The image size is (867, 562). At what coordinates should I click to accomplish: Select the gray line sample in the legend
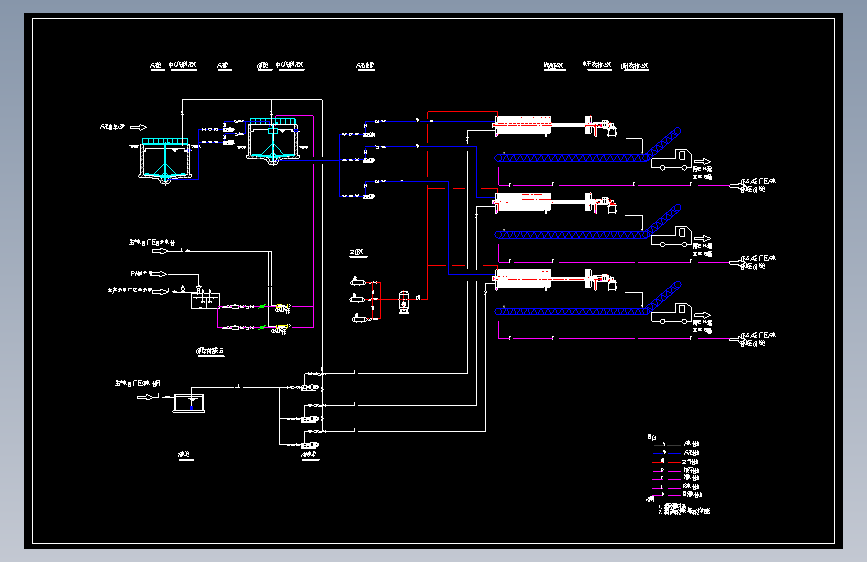(667, 445)
